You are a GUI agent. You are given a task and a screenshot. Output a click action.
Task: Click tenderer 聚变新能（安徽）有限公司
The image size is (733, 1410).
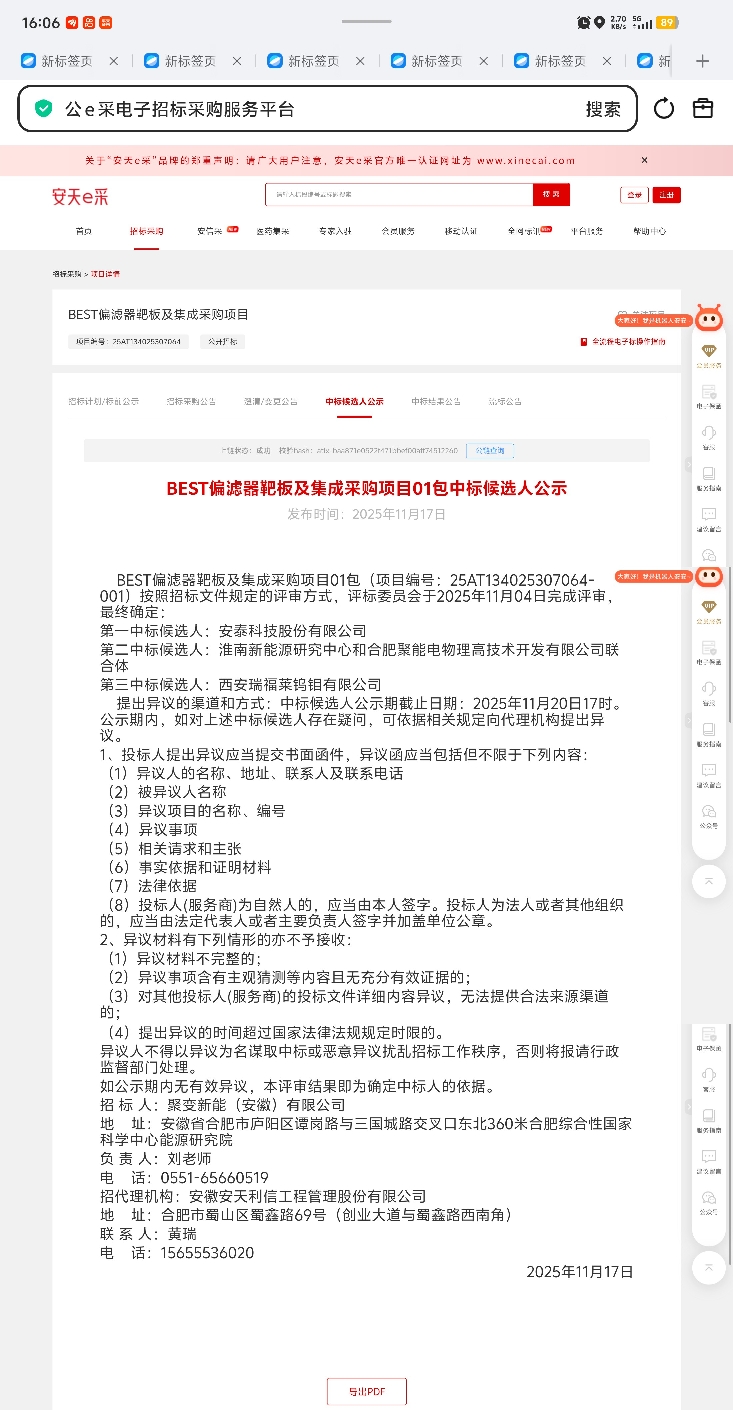[256, 1105]
